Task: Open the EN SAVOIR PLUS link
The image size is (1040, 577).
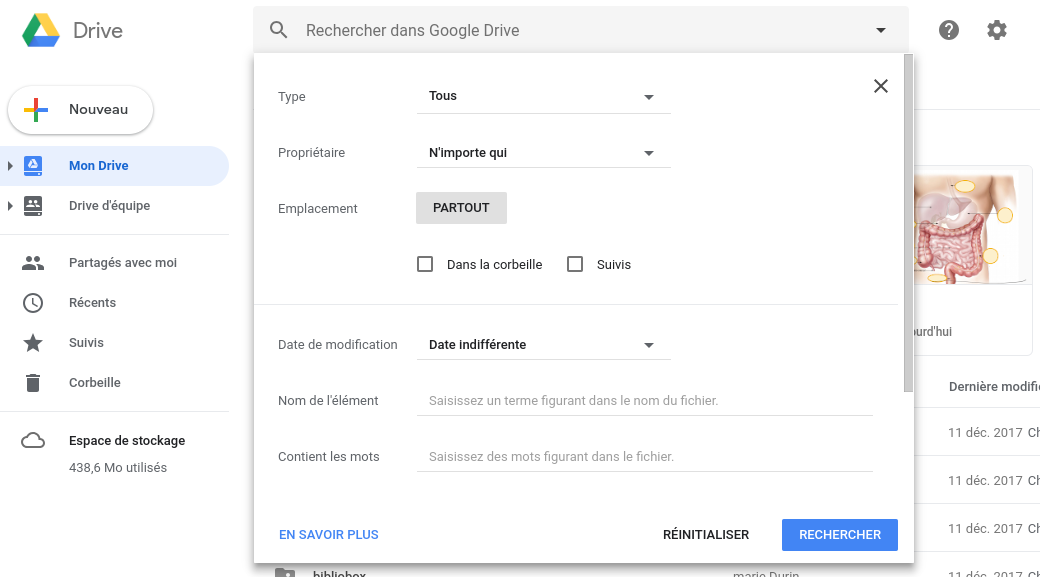Action: click(328, 534)
